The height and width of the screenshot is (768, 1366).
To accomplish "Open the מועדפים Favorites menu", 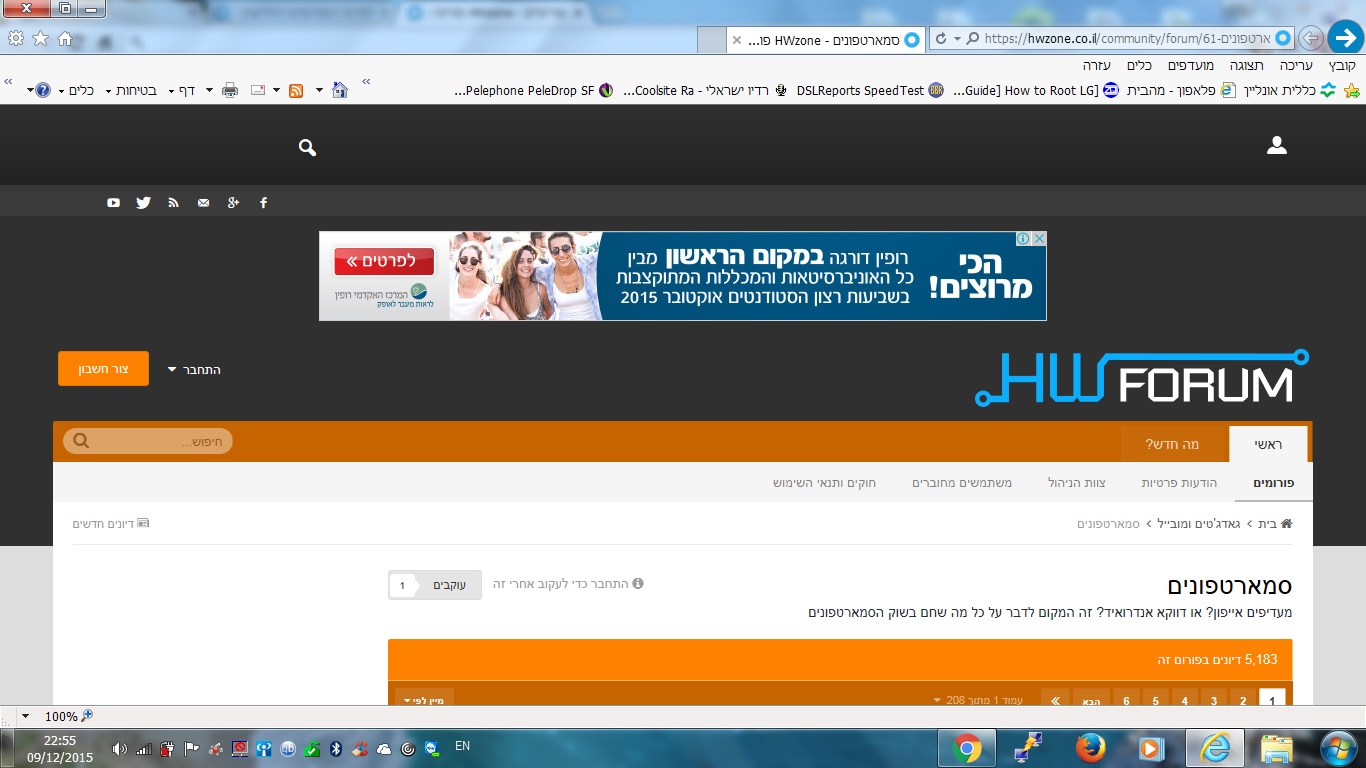I will click(x=1191, y=65).
